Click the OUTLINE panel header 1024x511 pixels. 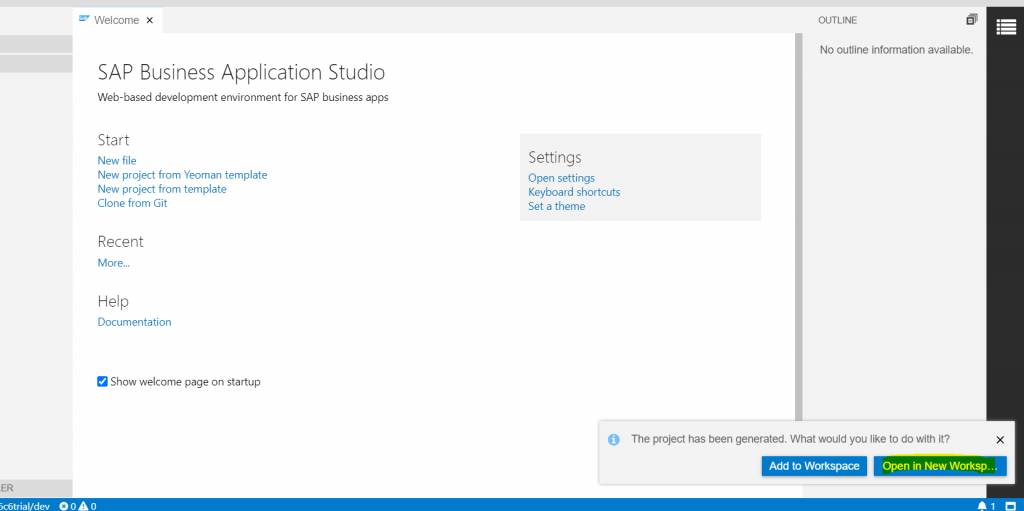click(837, 20)
